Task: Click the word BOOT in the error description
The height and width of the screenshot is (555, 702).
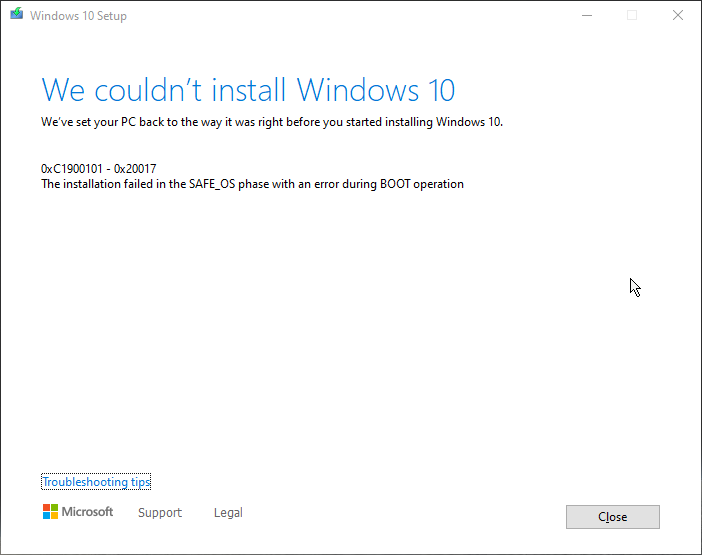Action: pos(395,184)
